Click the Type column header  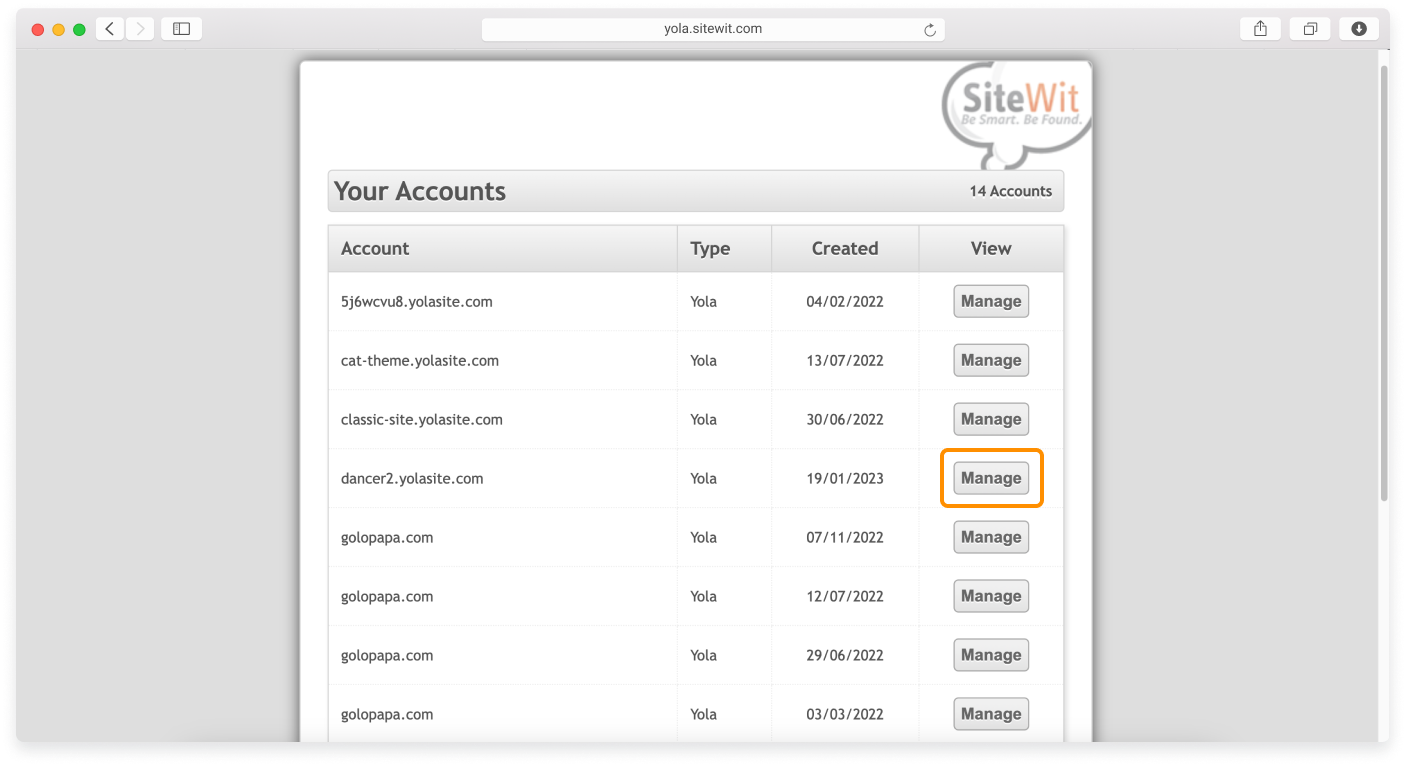pyautogui.click(x=706, y=248)
